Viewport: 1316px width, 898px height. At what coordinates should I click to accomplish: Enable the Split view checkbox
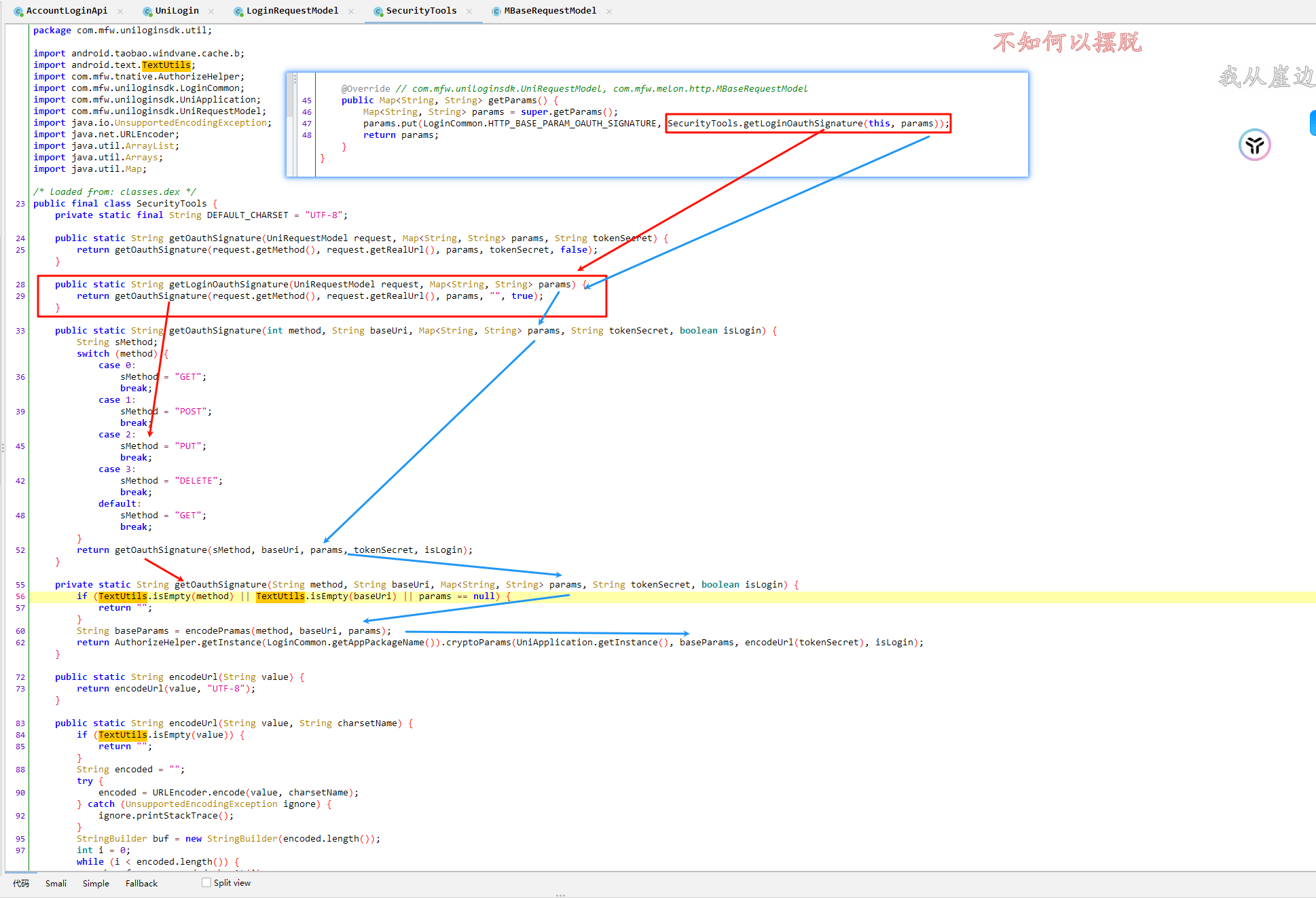(x=206, y=882)
